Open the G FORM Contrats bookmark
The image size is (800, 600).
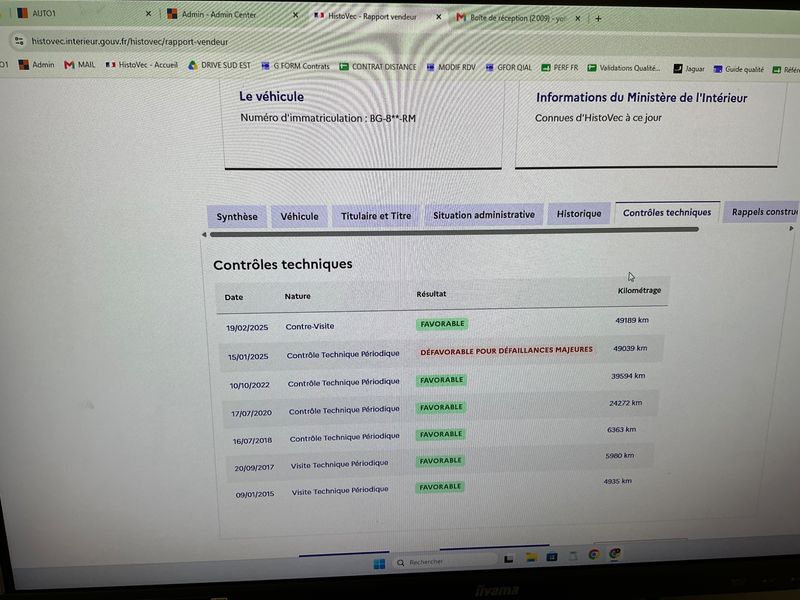point(295,66)
